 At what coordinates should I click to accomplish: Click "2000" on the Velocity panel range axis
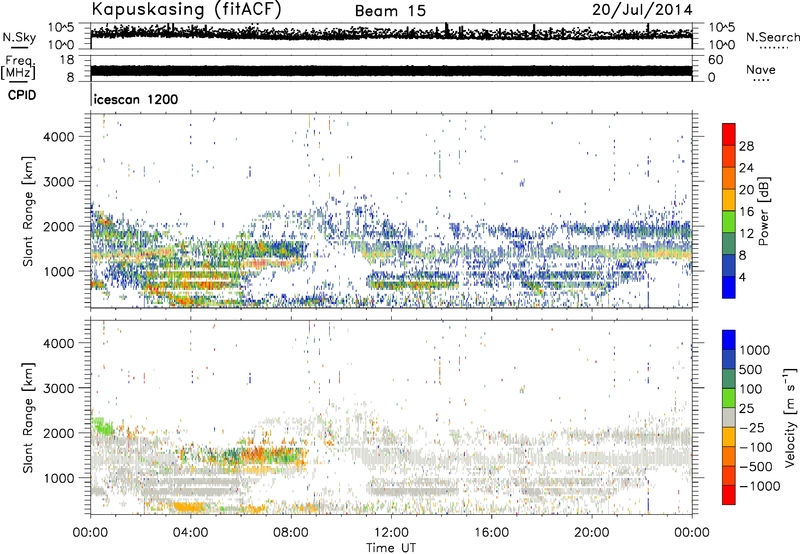coord(59,433)
